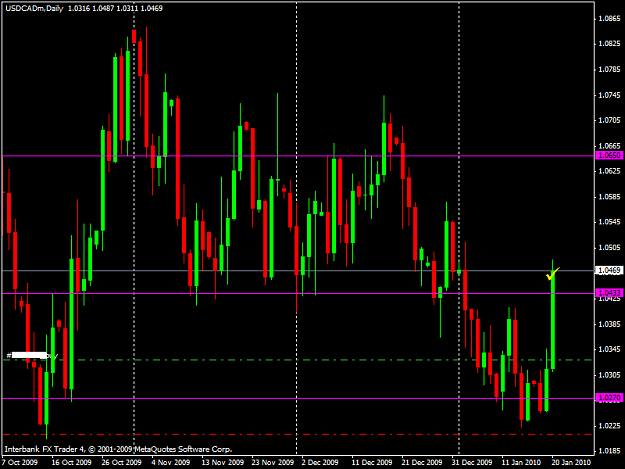Click the redacted buy order label
The height and width of the screenshot is (469, 625).
[33, 355]
